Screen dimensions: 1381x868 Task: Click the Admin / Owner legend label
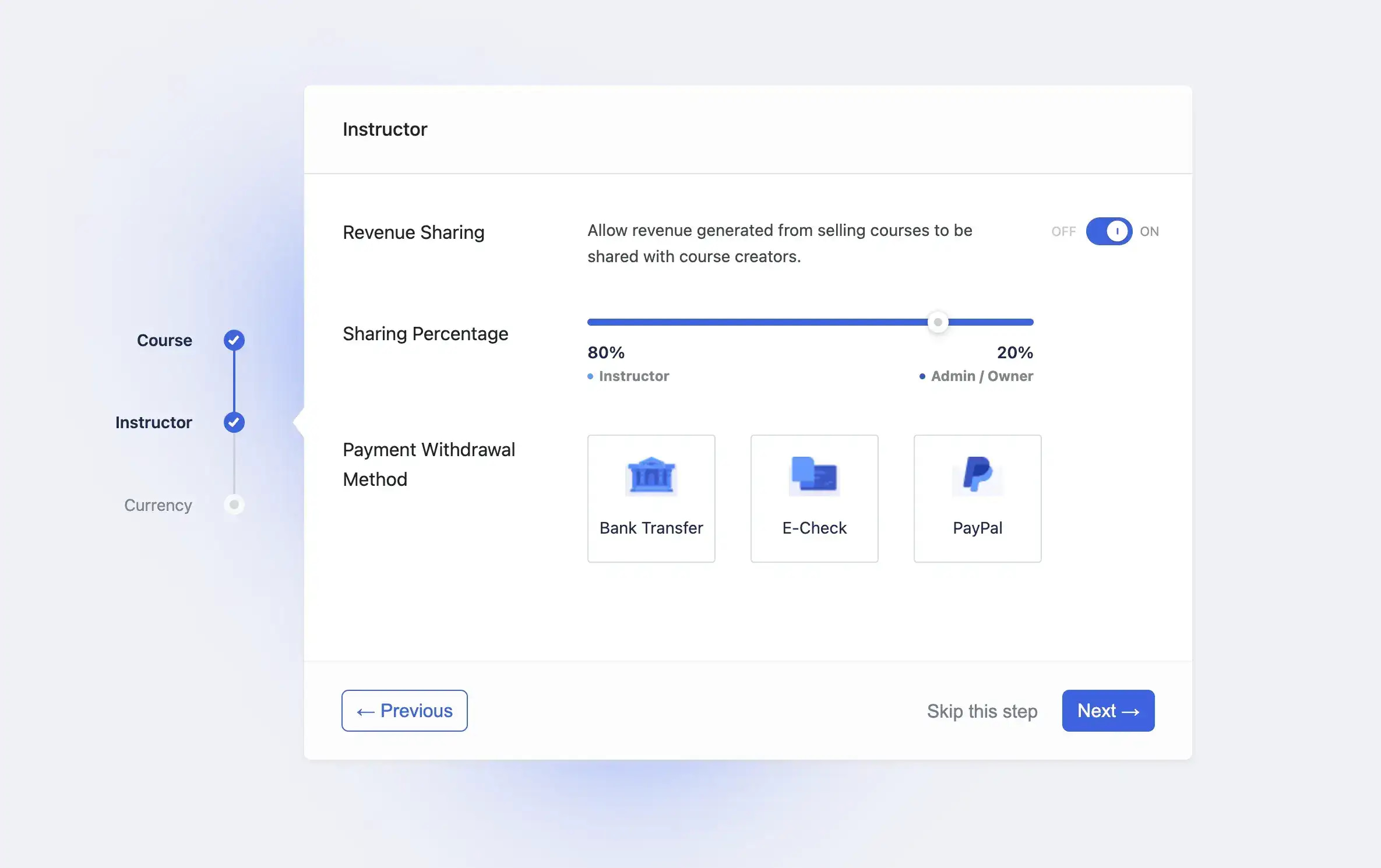[982, 376]
